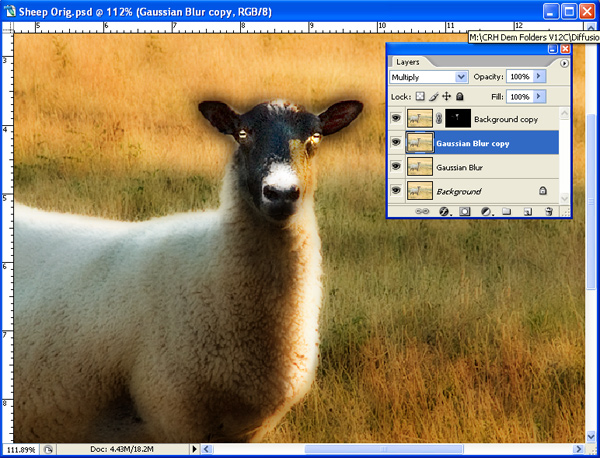This screenshot has width=600, height=458.
Task: Click the Background copy image thumbnail
Action: click(x=420, y=118)
